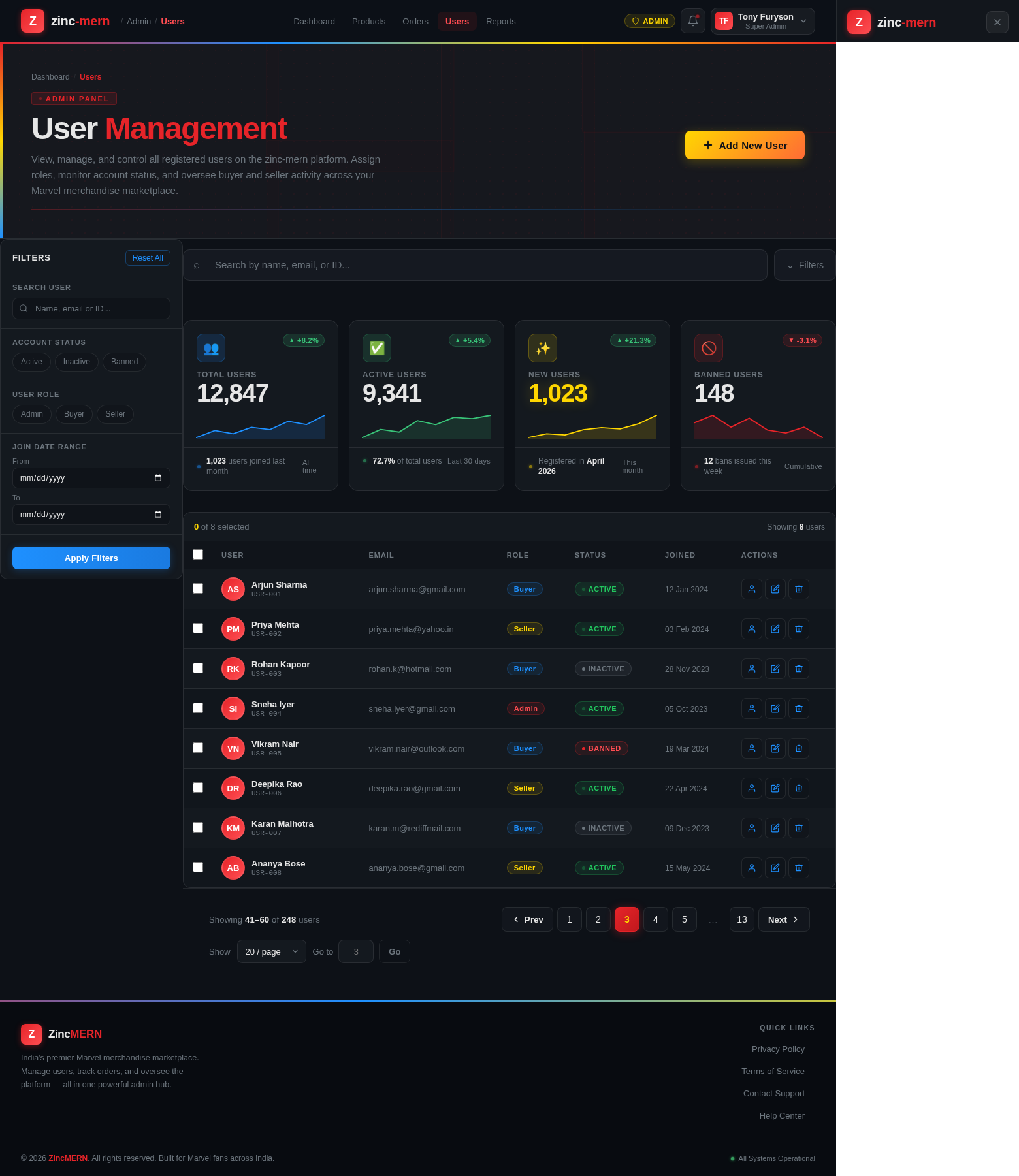Select Rohan Kapoor's row checkbox
Image resolution: width=1019 pixels, height=1176 pixels.
point(198,668)
